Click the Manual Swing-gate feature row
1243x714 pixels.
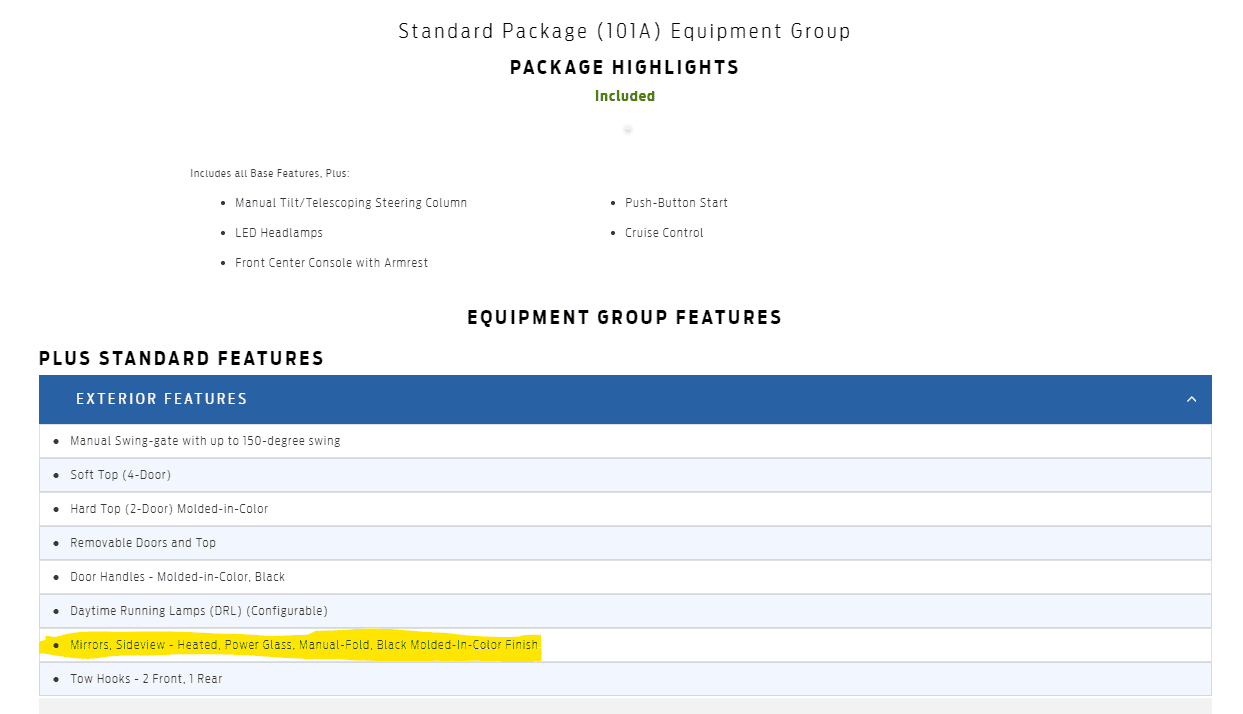click(x=625, y=441)
